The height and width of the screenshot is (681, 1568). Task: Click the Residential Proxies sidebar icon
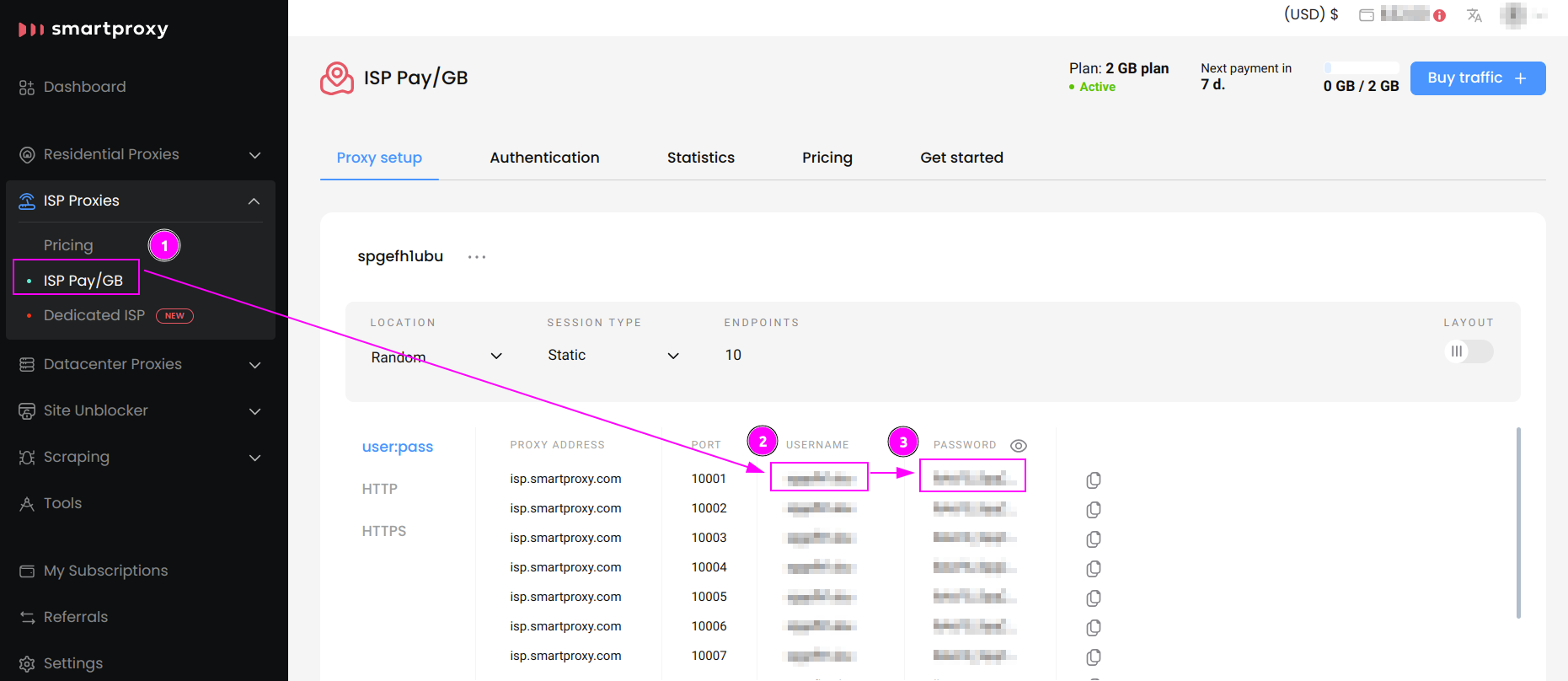click(27, 155)
